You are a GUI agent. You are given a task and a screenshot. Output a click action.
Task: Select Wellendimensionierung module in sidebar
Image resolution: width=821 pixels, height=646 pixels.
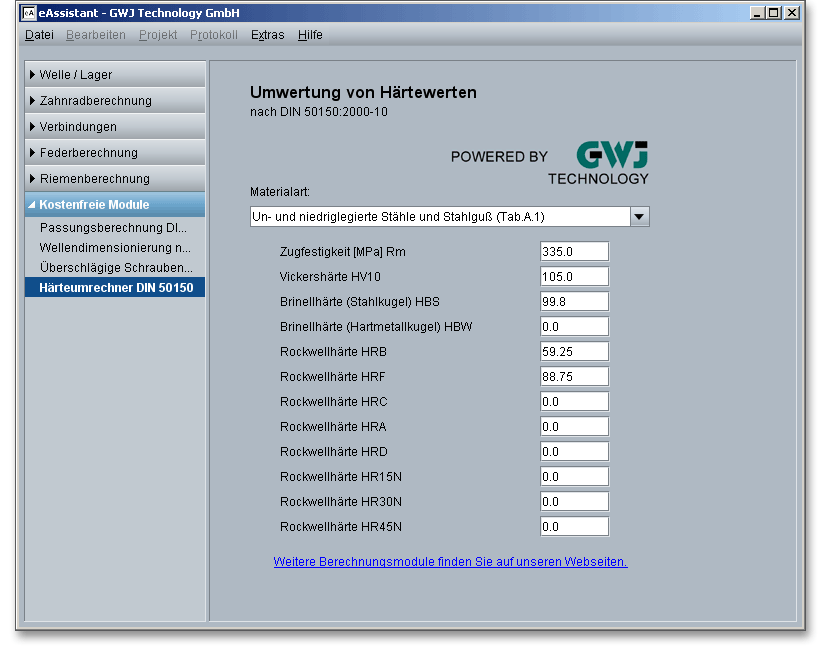coord(115,248)
